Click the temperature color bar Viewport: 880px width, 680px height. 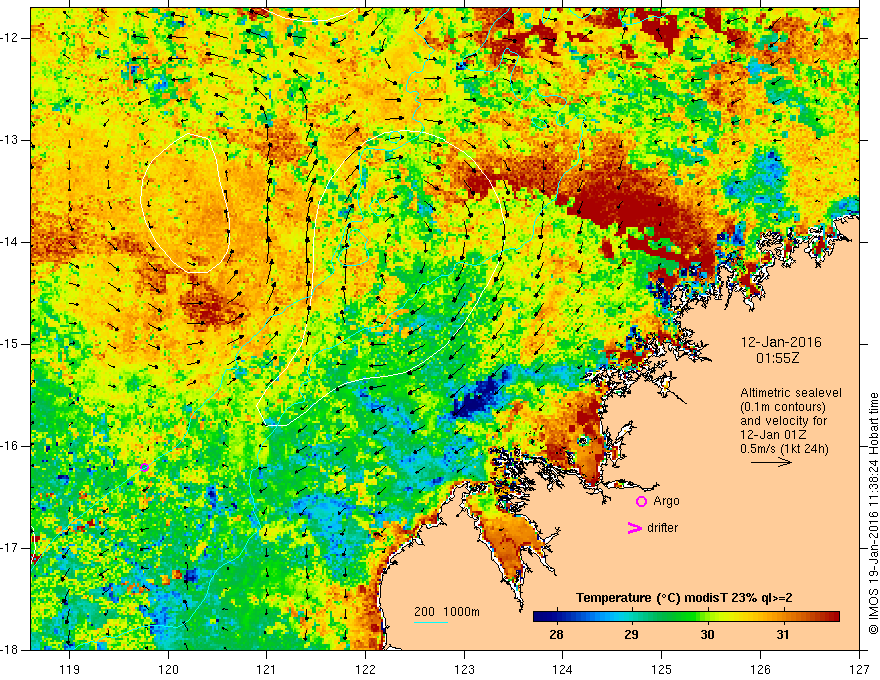(686, 617)
